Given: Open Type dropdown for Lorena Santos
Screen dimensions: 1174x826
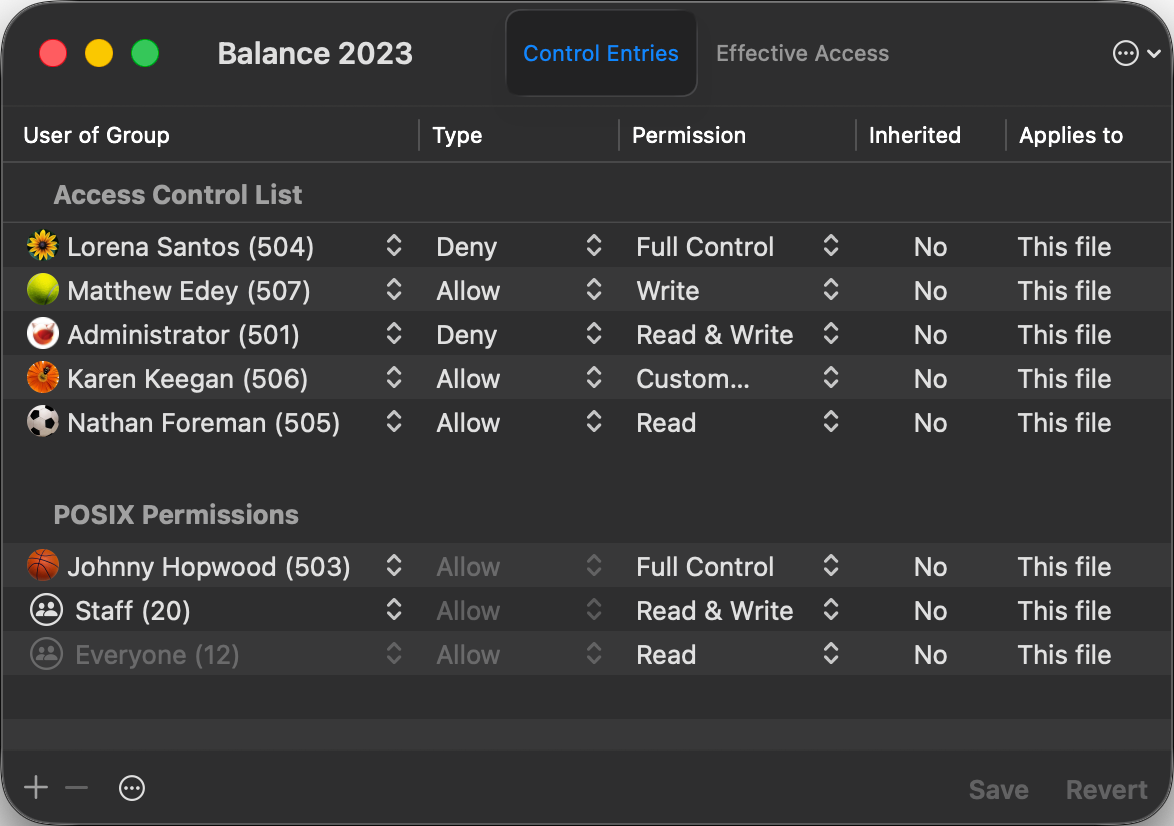Looking at the screenshot, I should pyautogui.click(x=594, y=246).
